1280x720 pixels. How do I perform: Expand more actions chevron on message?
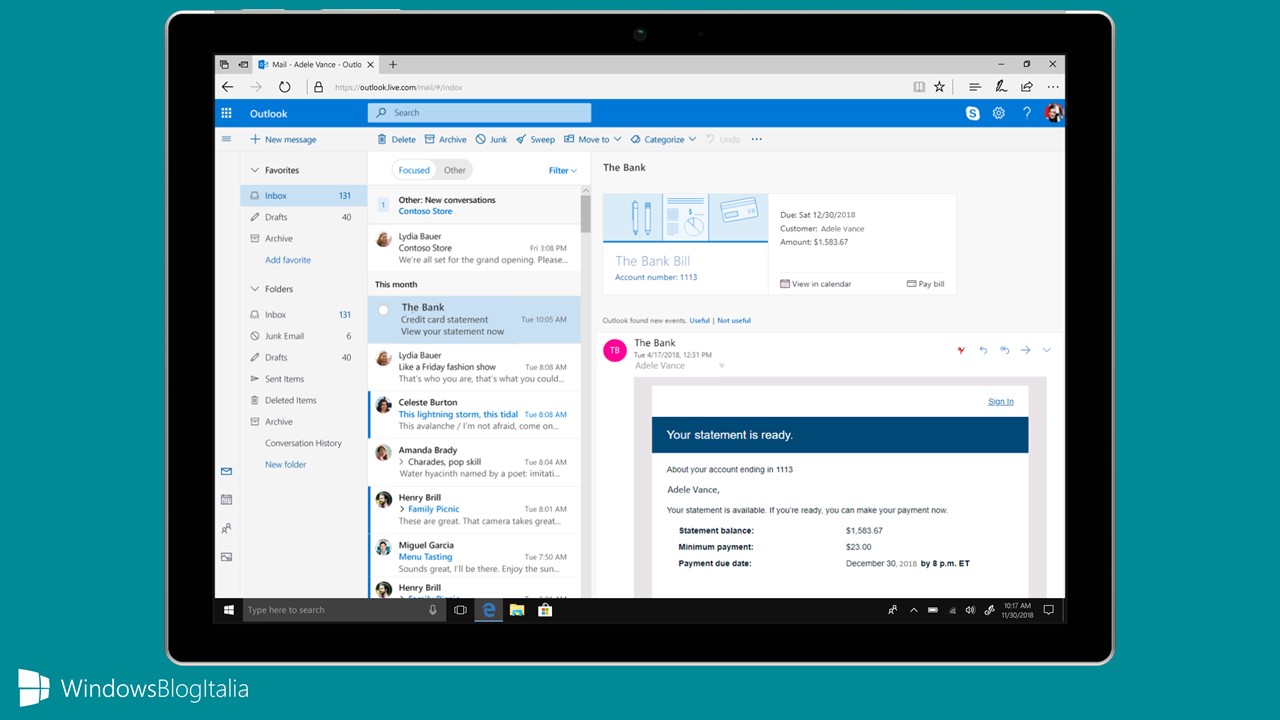[x=1047, y=350]
